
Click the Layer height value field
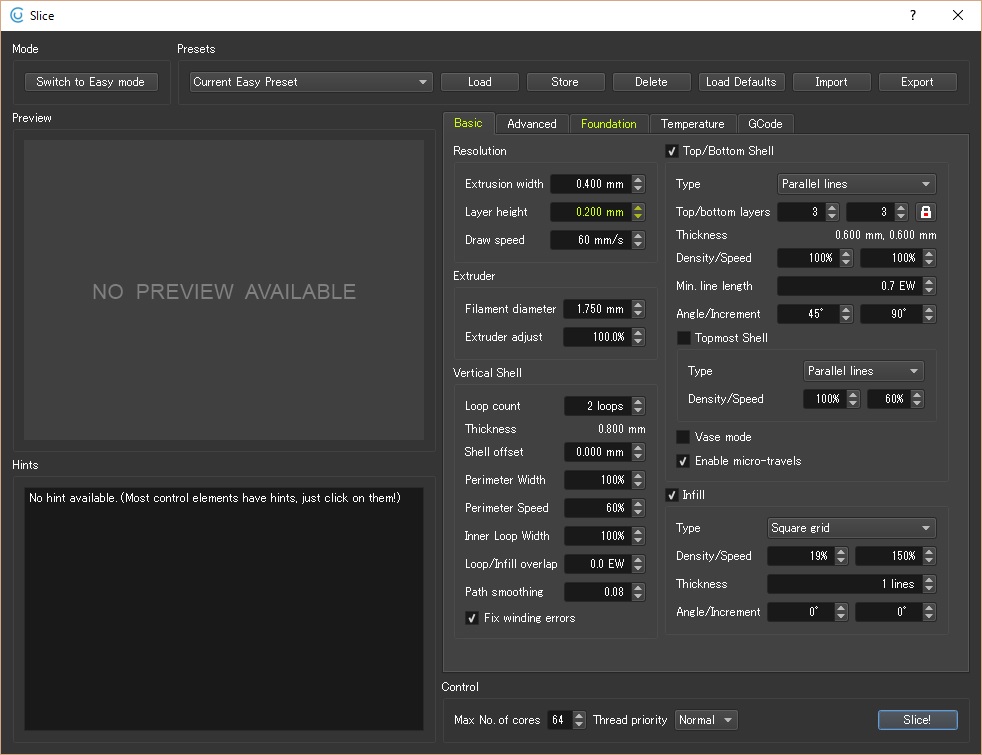(591, 212)
